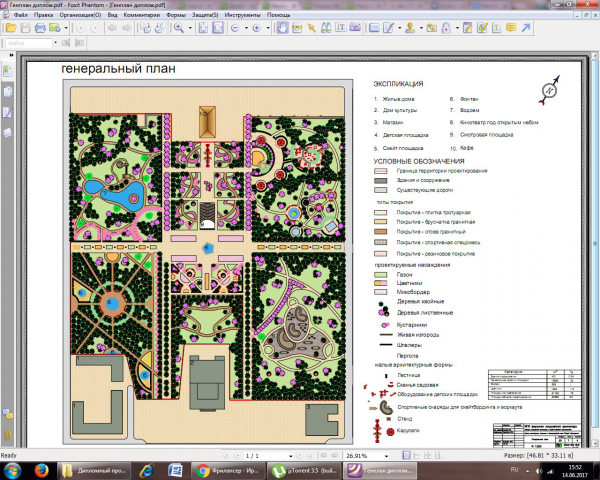Click the Open file folder icon
This screenshot has height=480, width=600.
point(11,28)
